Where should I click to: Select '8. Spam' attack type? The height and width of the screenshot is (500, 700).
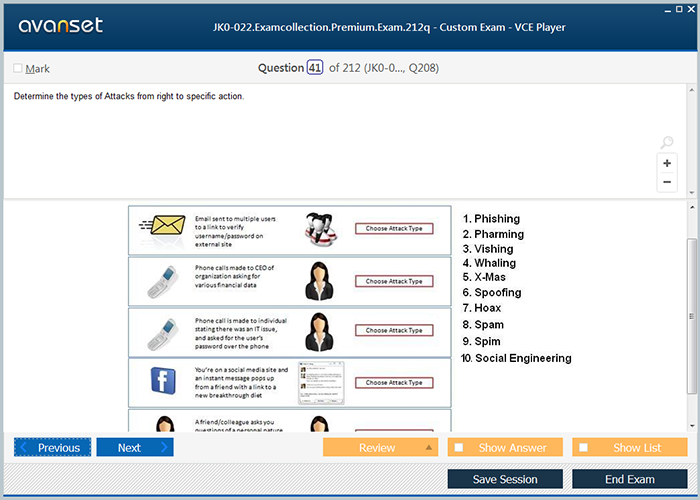(483, 325)
